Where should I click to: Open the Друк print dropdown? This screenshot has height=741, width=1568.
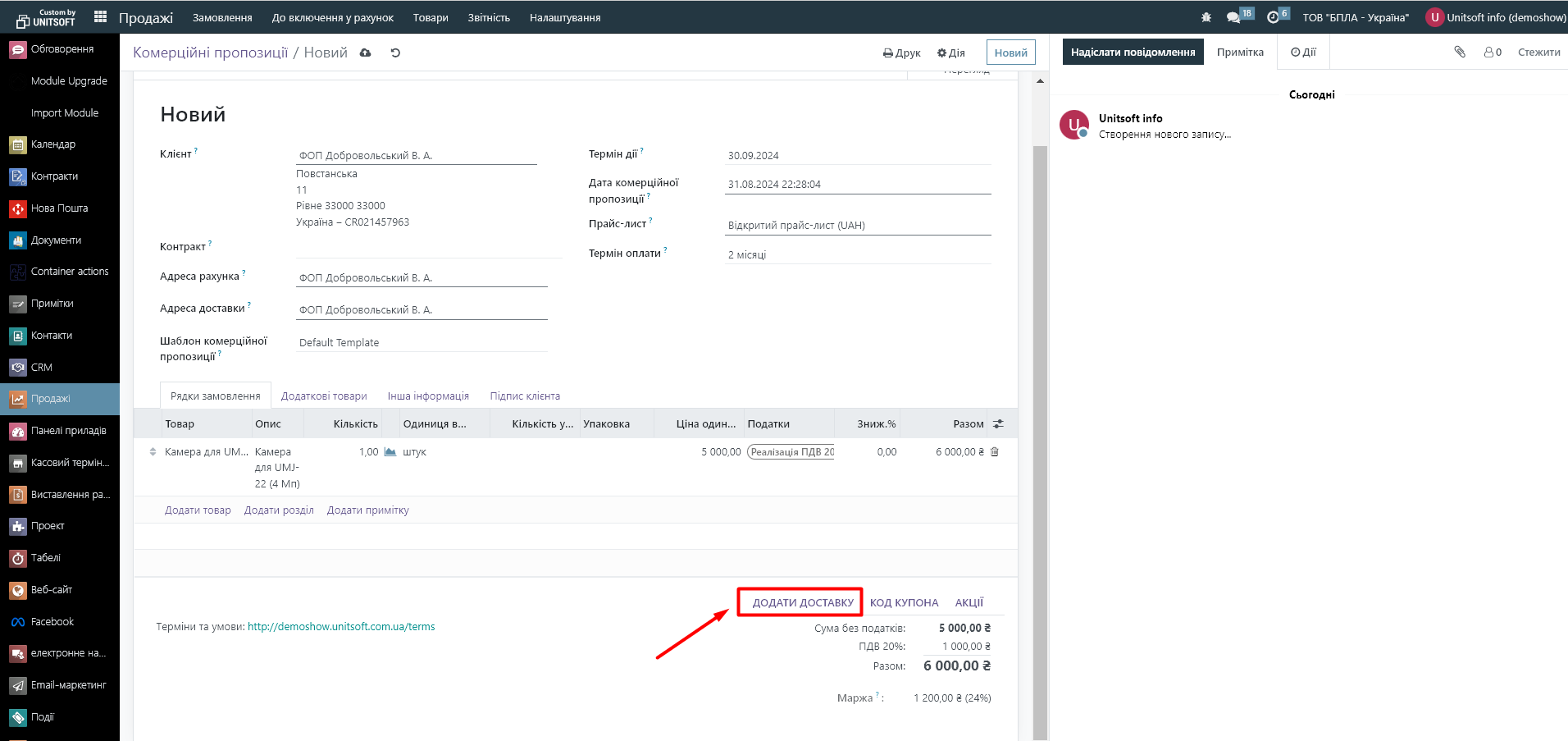point(901,53)
